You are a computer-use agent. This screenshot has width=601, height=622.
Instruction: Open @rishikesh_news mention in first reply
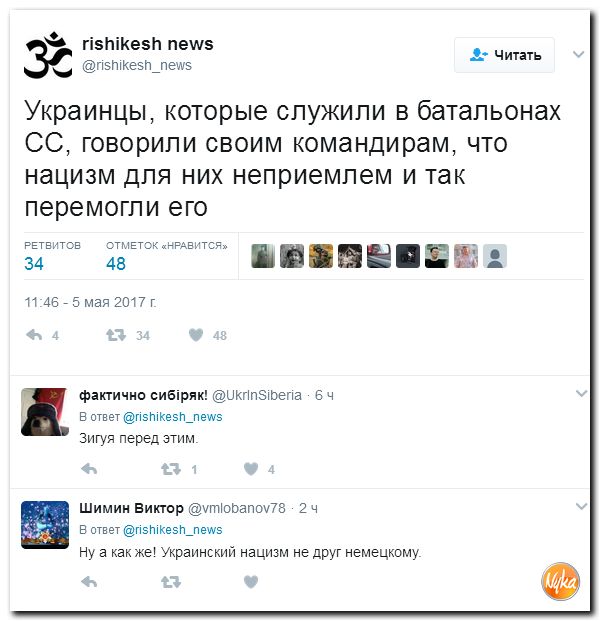coord(173,417)
